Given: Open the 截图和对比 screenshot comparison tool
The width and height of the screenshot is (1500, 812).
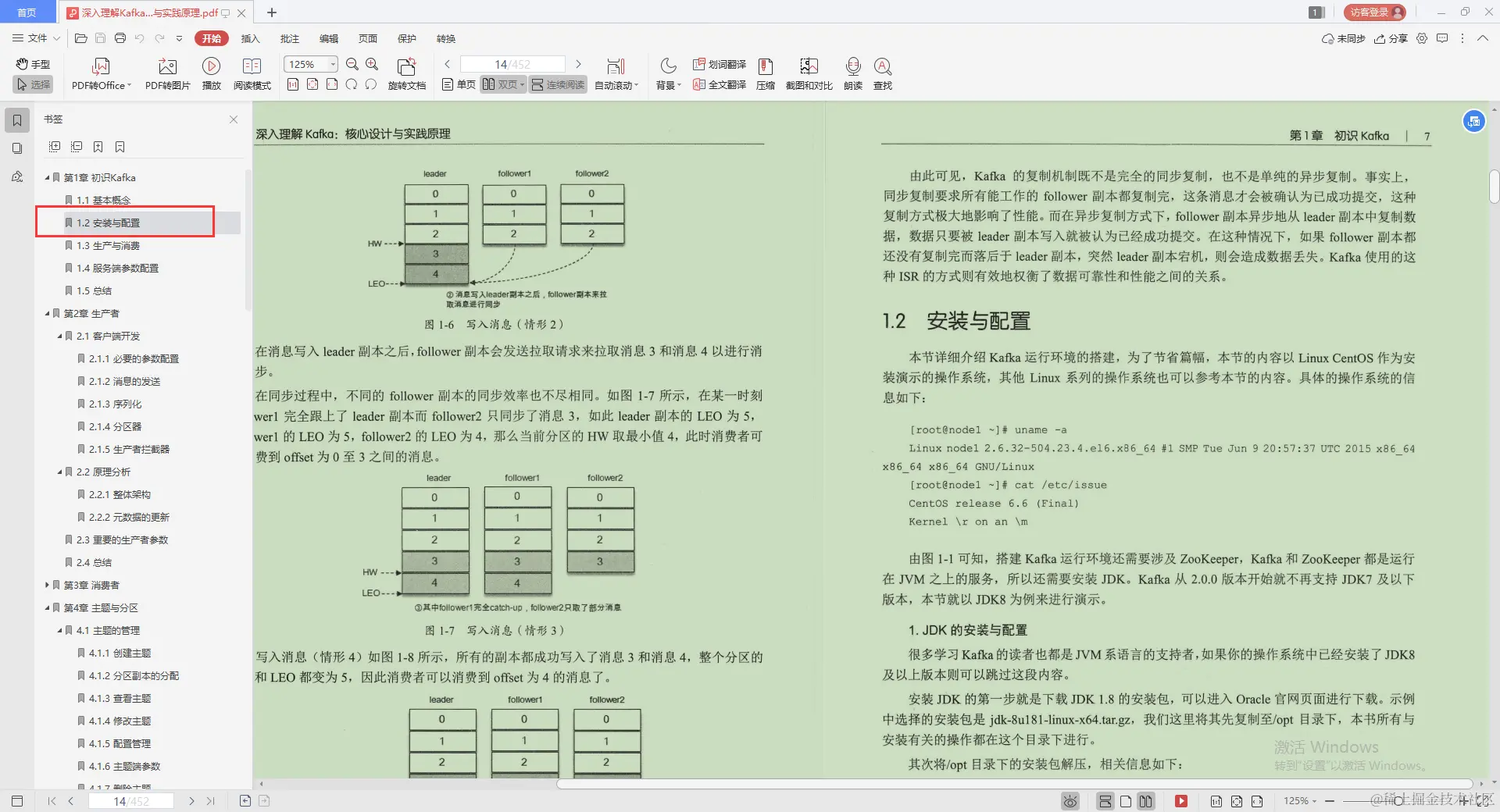Looking at the screenshot, I should click(809, 74).
